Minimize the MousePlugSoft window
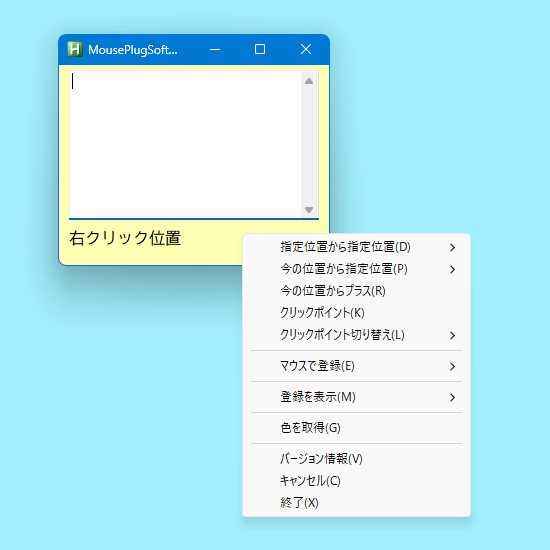 (215, 49)
